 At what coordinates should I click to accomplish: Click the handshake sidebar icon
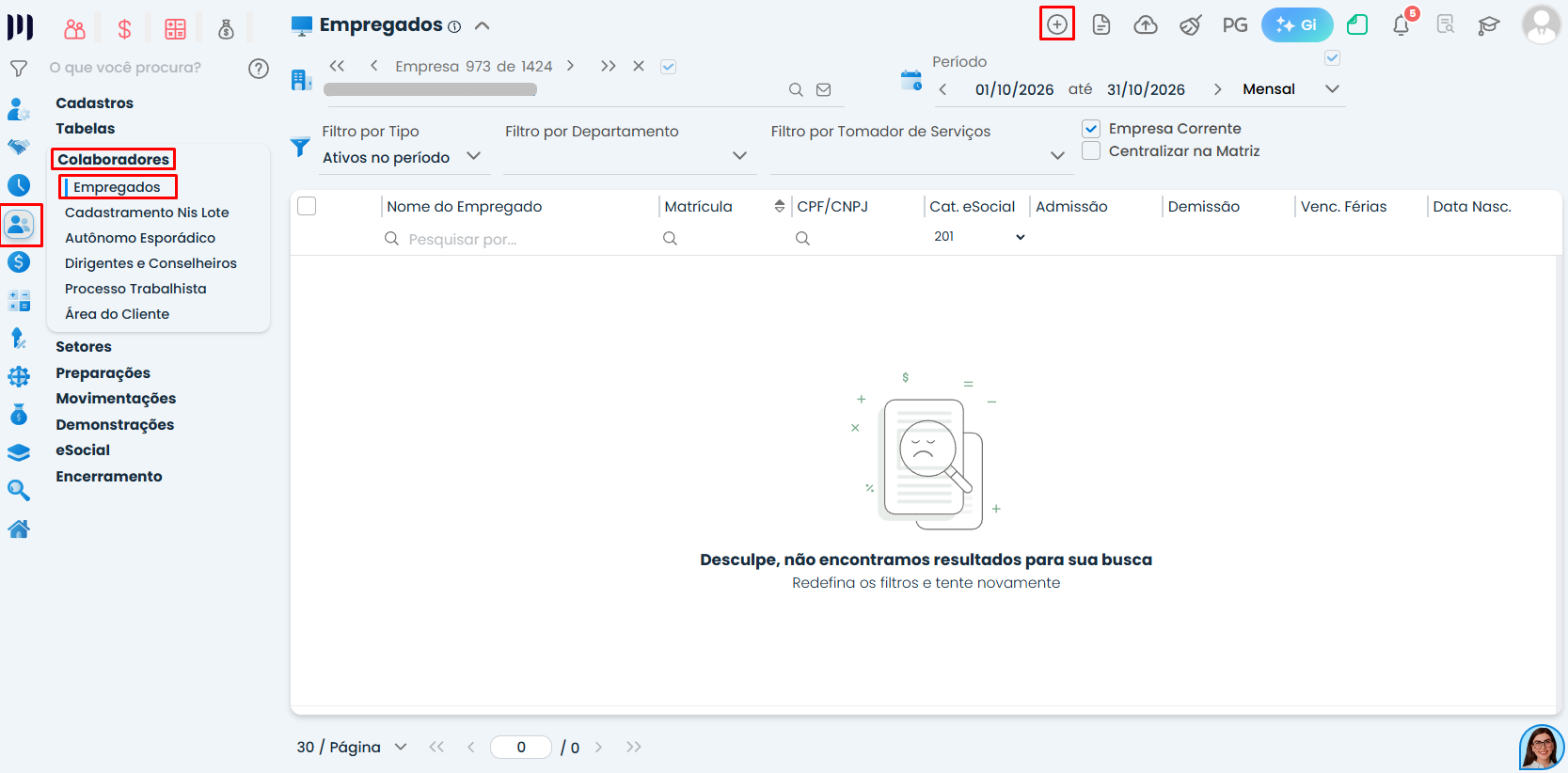(19, 147)
